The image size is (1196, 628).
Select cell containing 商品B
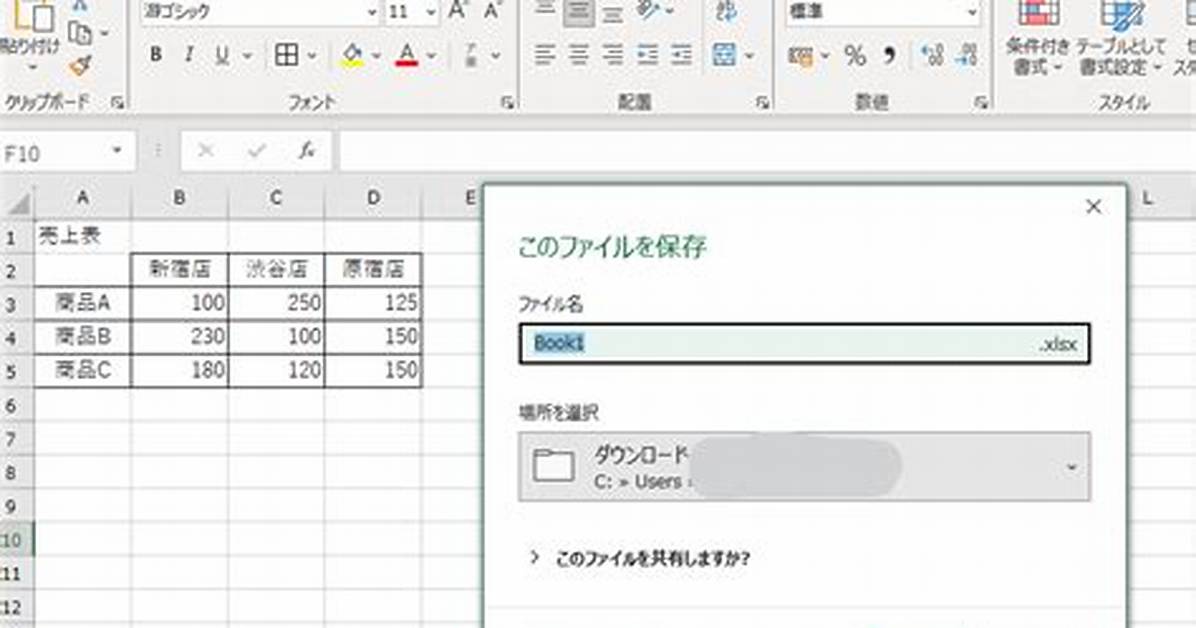(x=82, y=337)
